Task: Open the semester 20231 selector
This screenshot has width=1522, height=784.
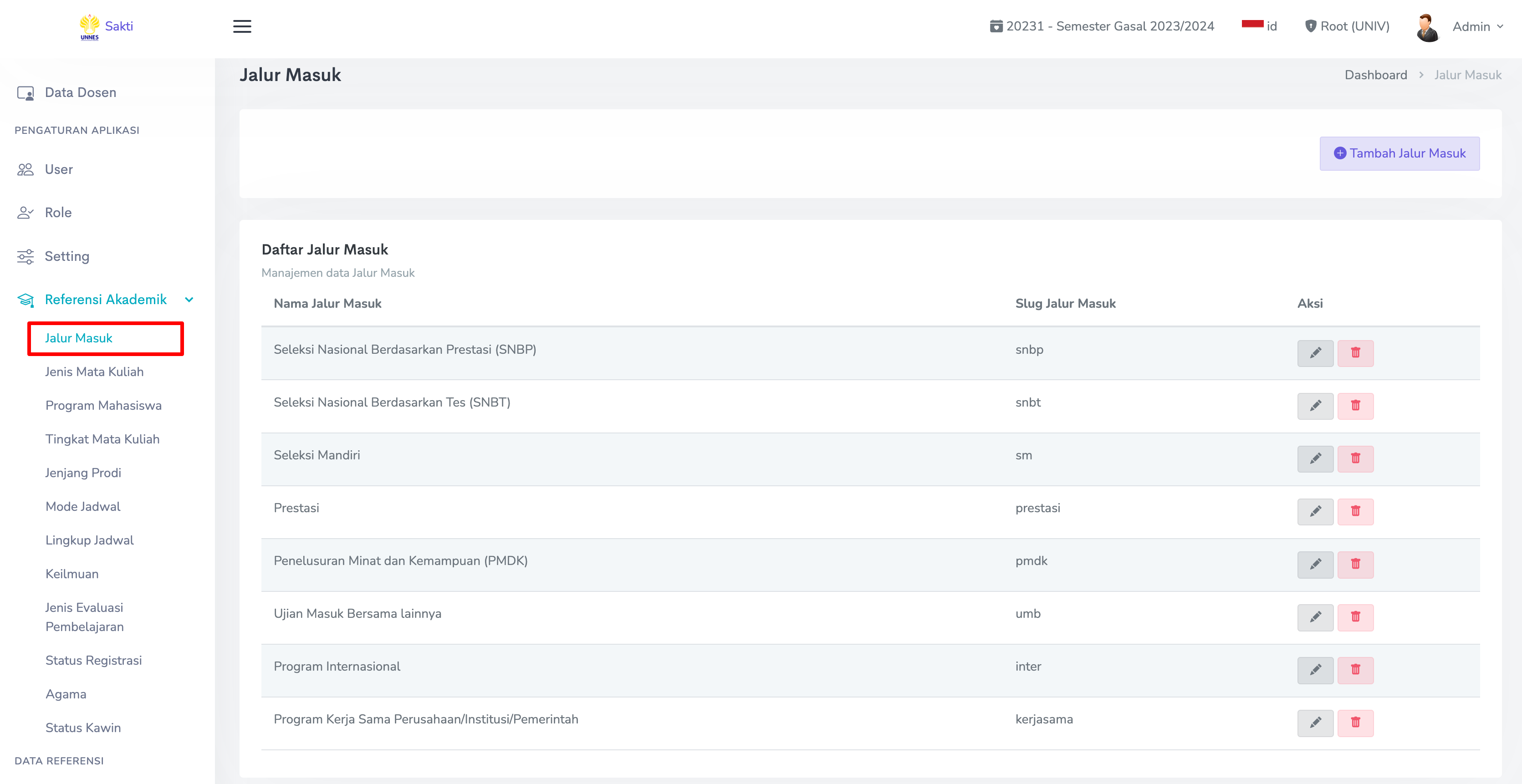Action: click(x=1102, y=26)
